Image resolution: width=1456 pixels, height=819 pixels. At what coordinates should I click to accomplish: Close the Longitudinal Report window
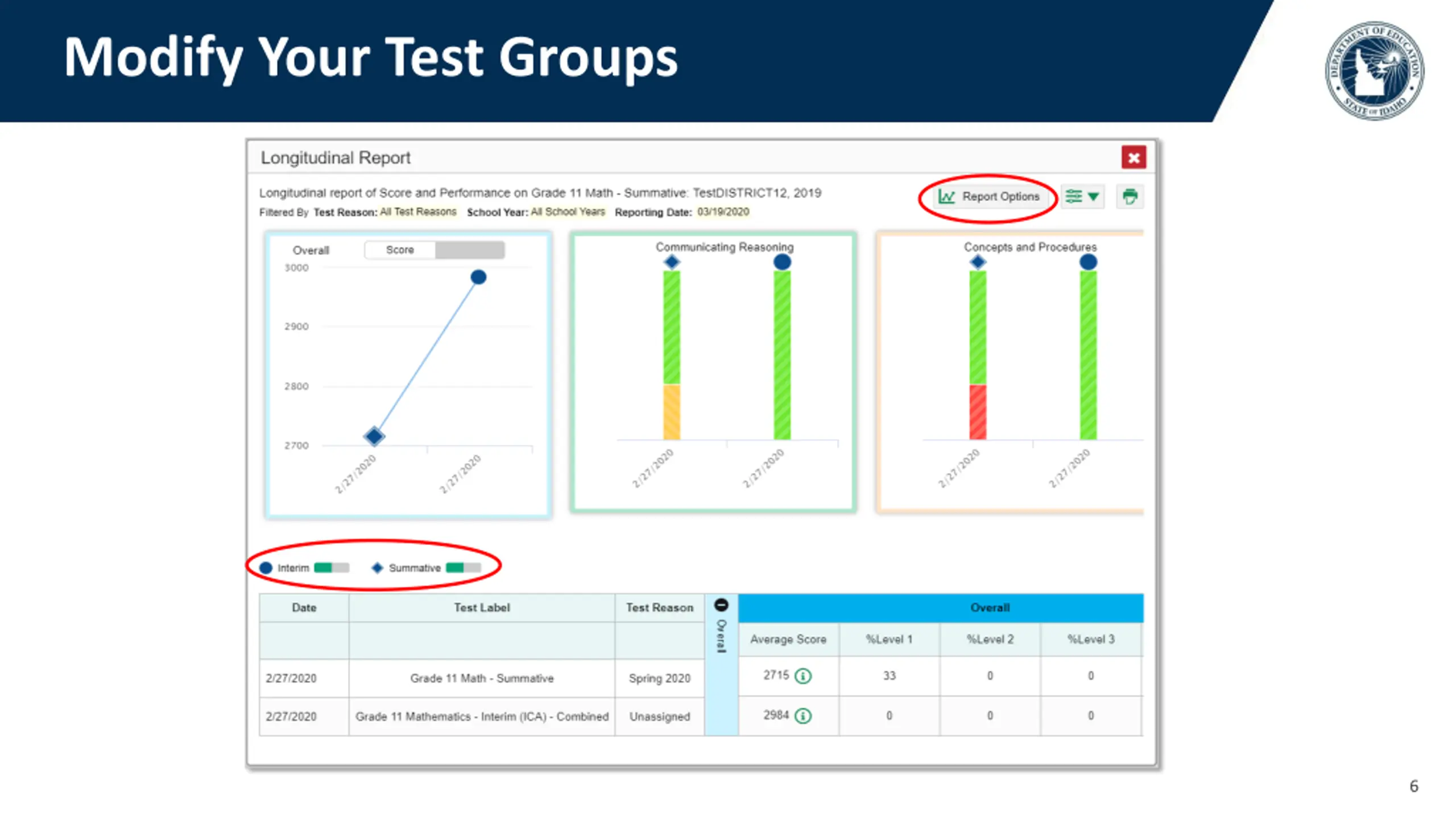(1133, 158)
